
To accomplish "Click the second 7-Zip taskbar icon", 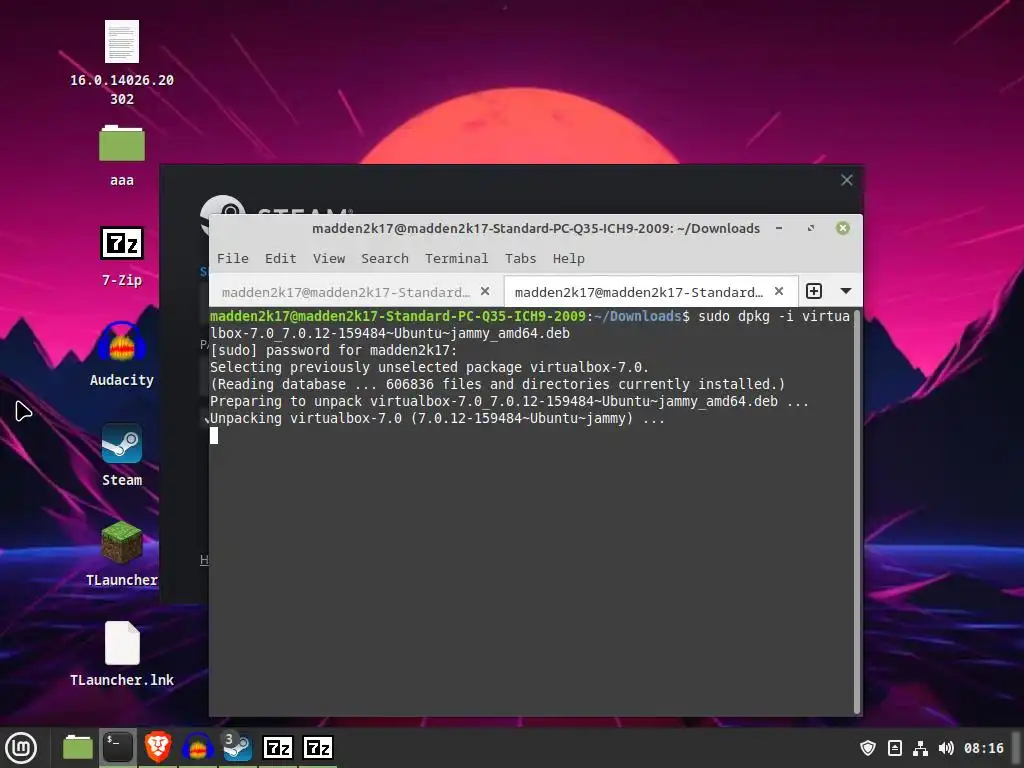I will coord(317,748).
